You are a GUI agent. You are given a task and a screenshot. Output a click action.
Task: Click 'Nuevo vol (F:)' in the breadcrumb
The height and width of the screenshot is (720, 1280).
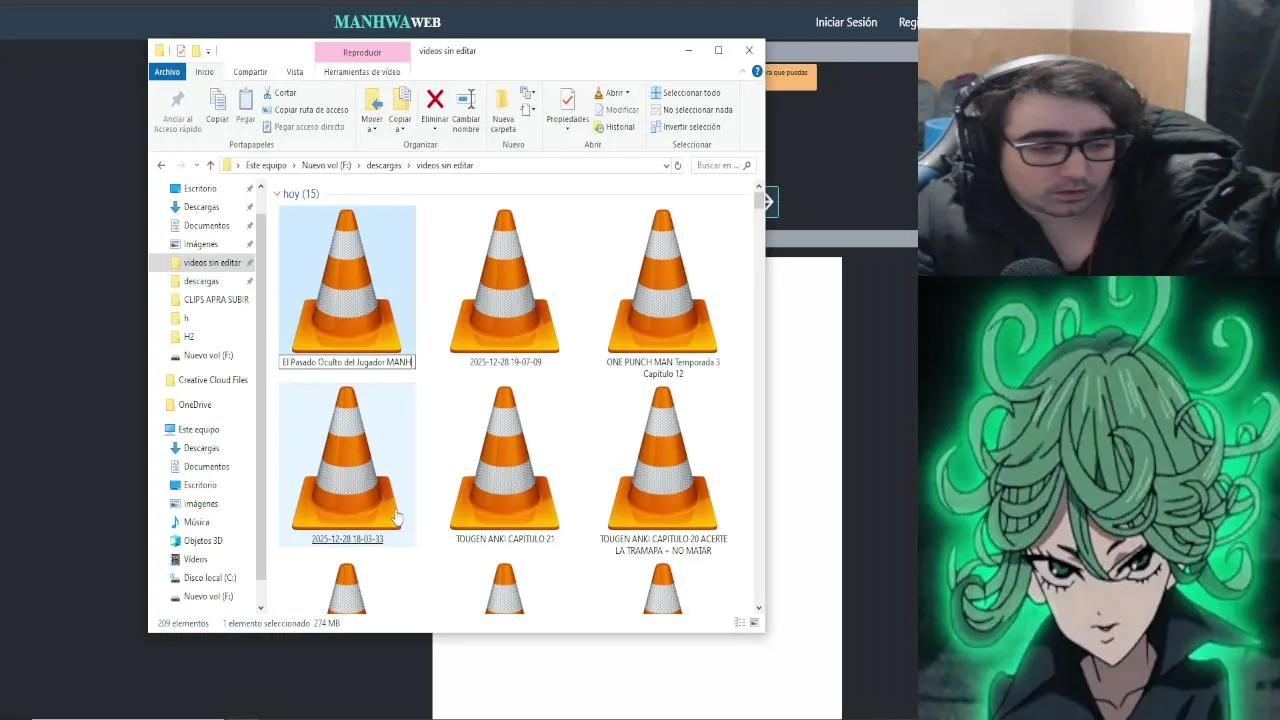point(326,165)
